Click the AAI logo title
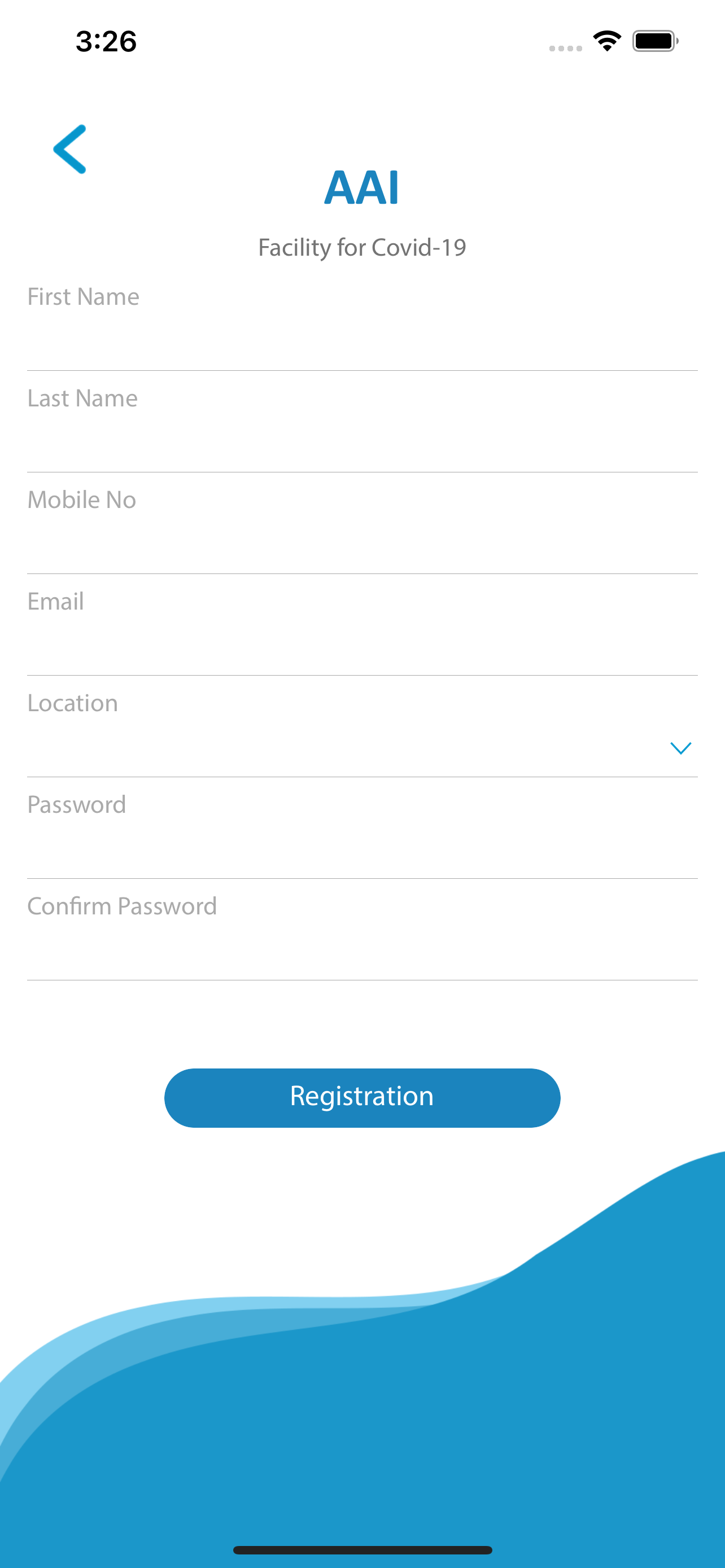 click(361, 187)
